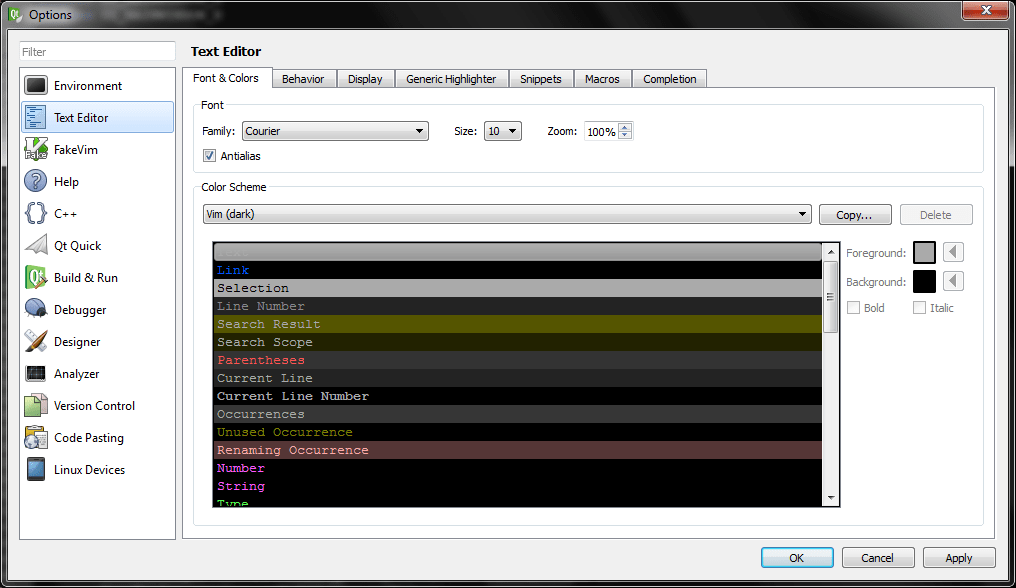This screenshot has width=1016, height=588.
Task: Open Version Control settings
Action: click(x=36, y=405)
